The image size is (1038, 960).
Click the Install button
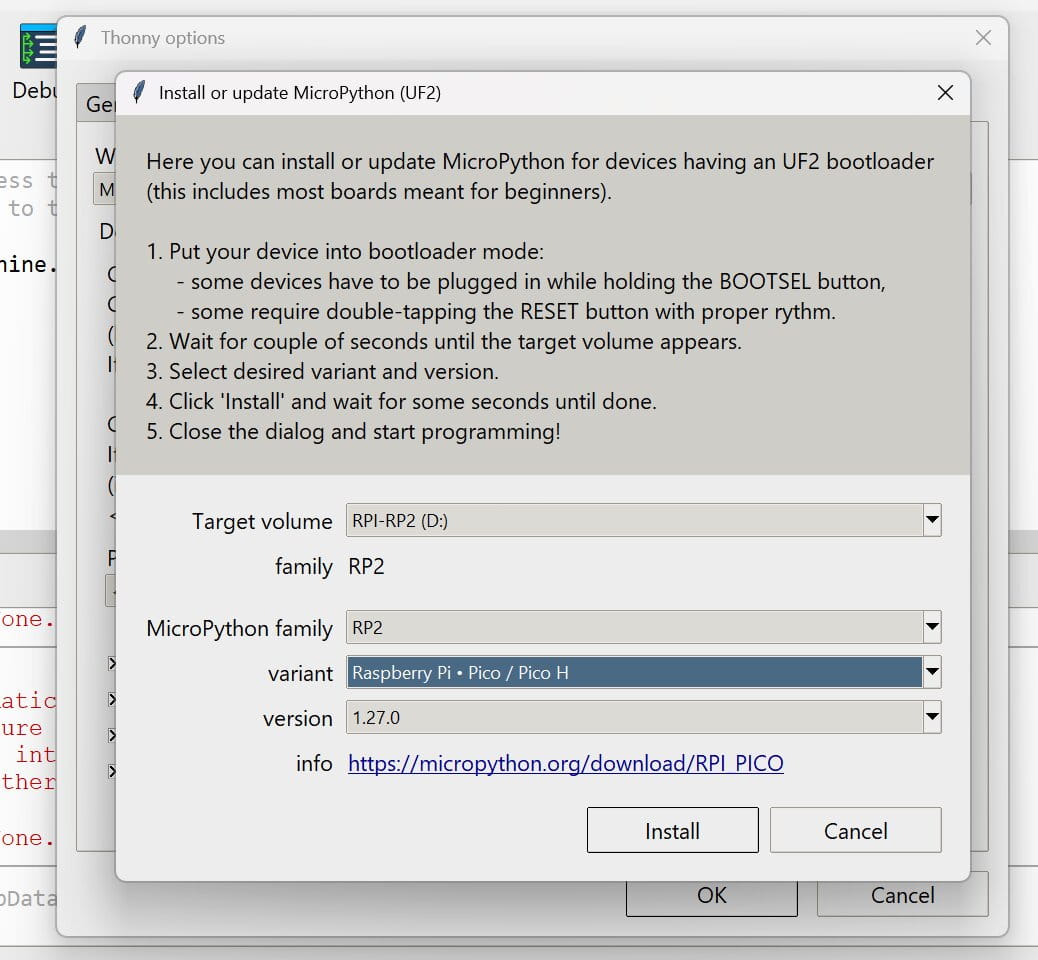click(x=672, y=830)
